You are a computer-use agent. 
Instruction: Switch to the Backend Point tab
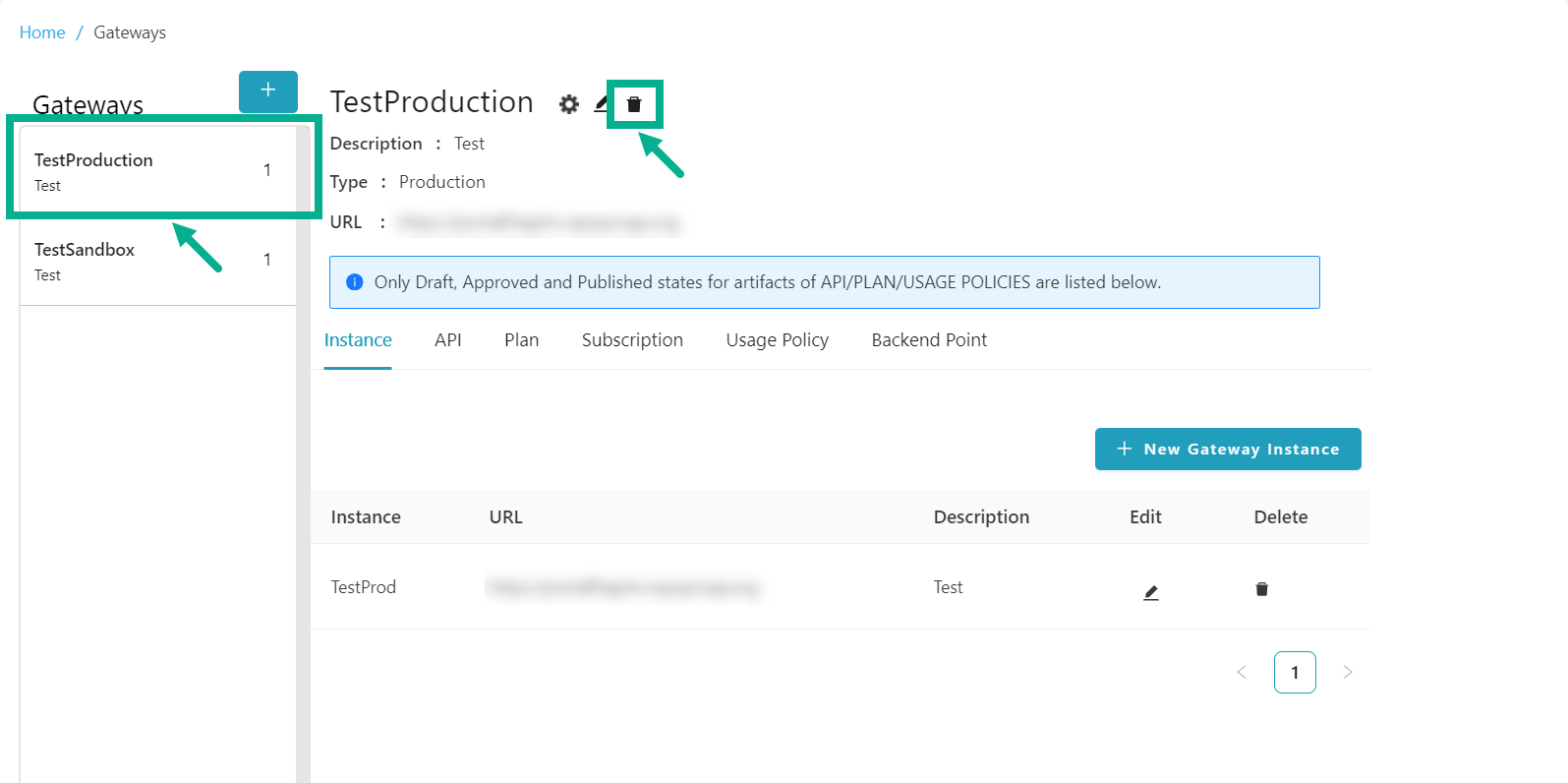[x=929, y=340]
